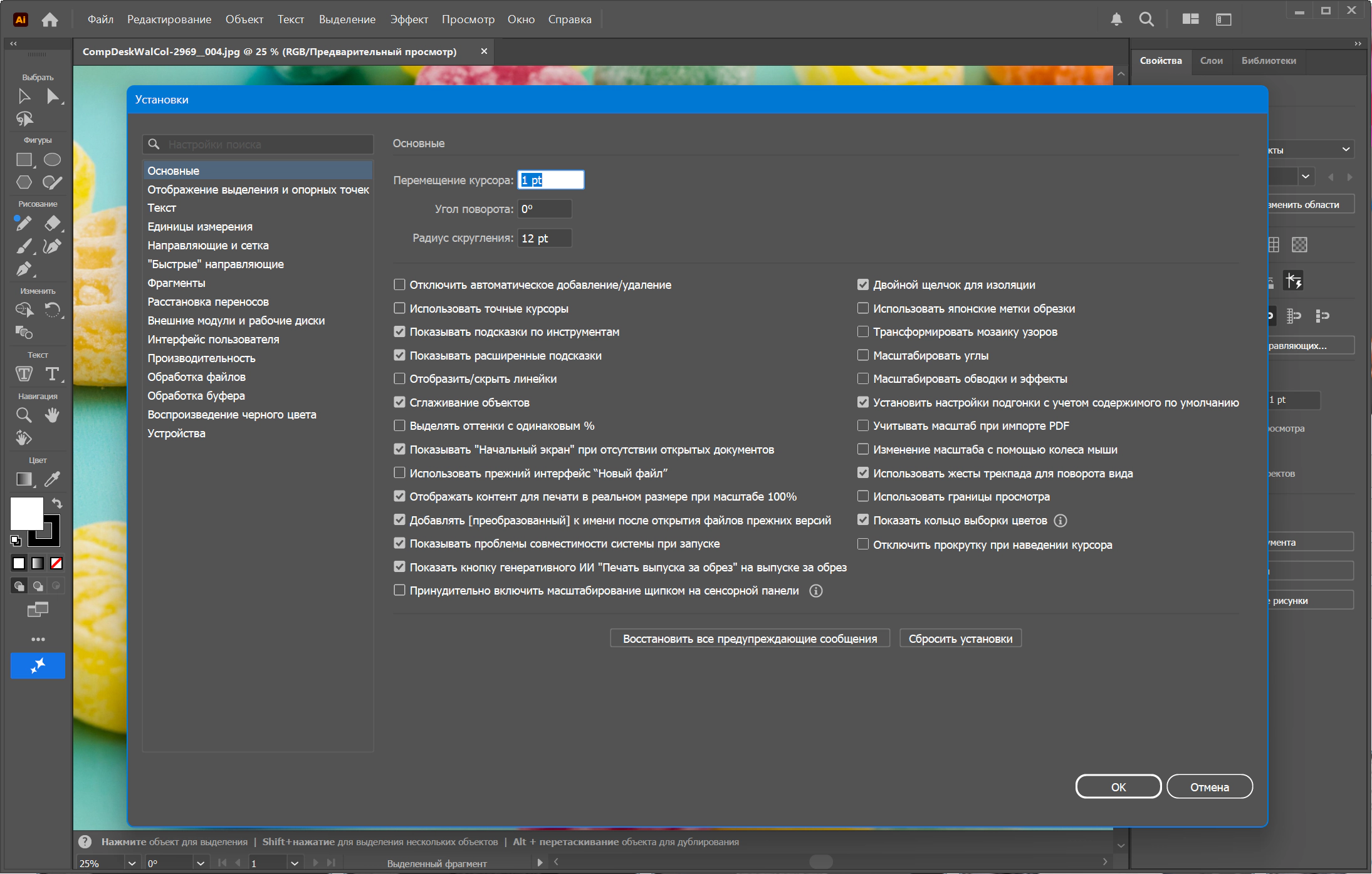This screenshot has height=874, width=1372.
Task: Open the rotation angle dropdown in status bar
Action: coord(201,863)
